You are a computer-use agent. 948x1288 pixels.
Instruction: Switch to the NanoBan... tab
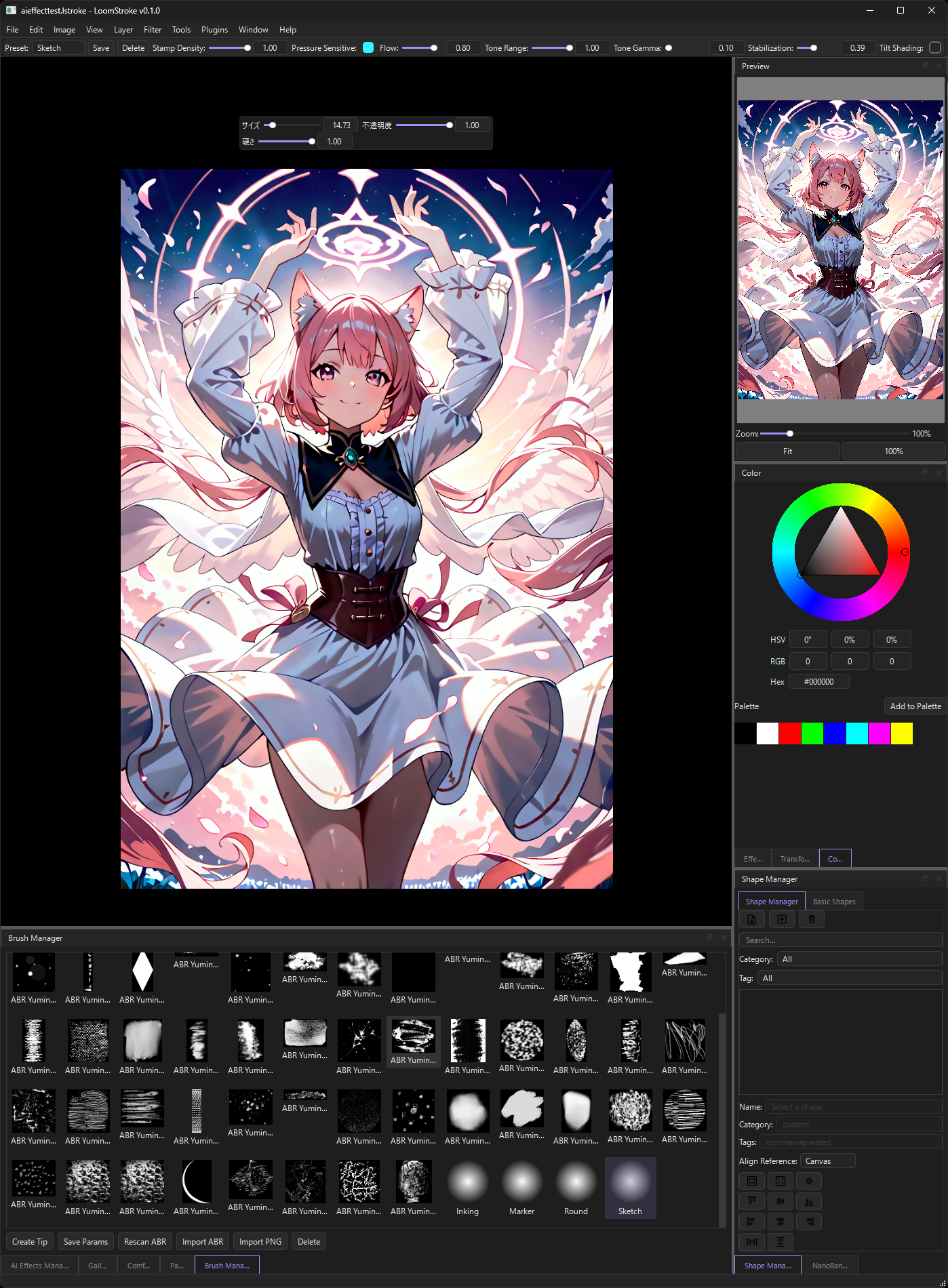[x=830, y=1266]
